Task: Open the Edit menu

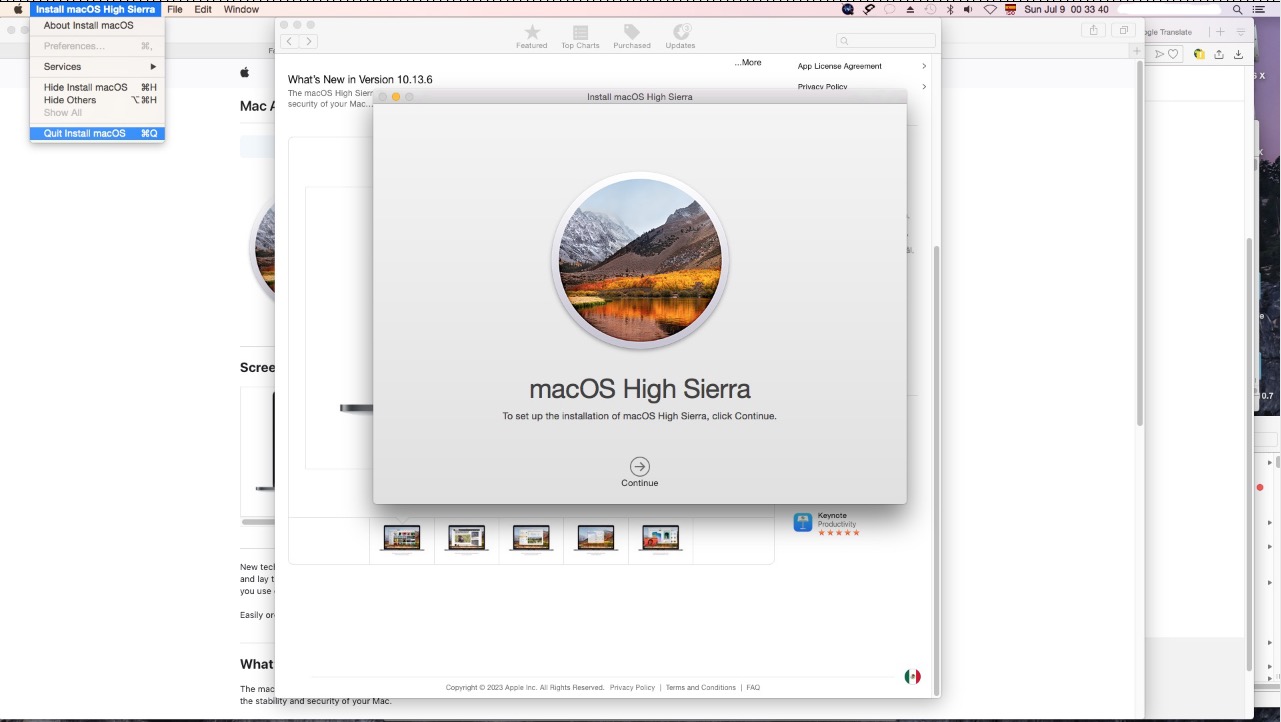Action: click(203, 9)
